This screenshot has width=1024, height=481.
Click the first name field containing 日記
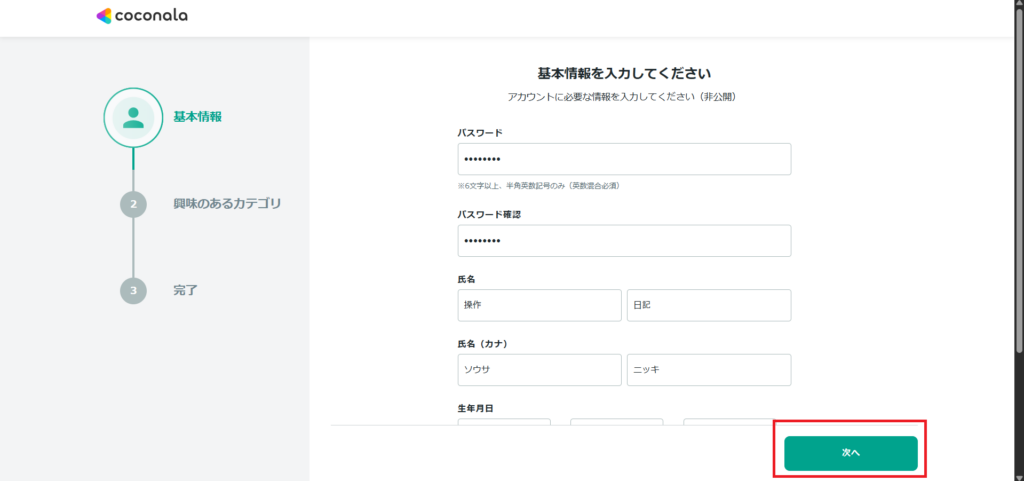(709, 305)
